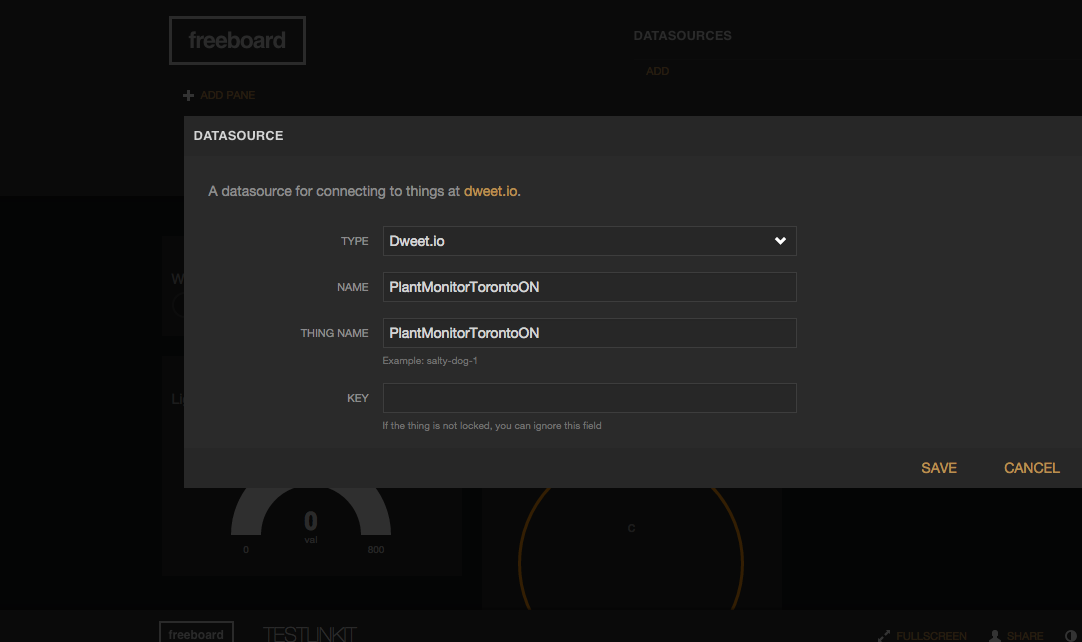Save the datasource settings
The height and width of the screenshot is (642, 1082).
pos(938,468)
